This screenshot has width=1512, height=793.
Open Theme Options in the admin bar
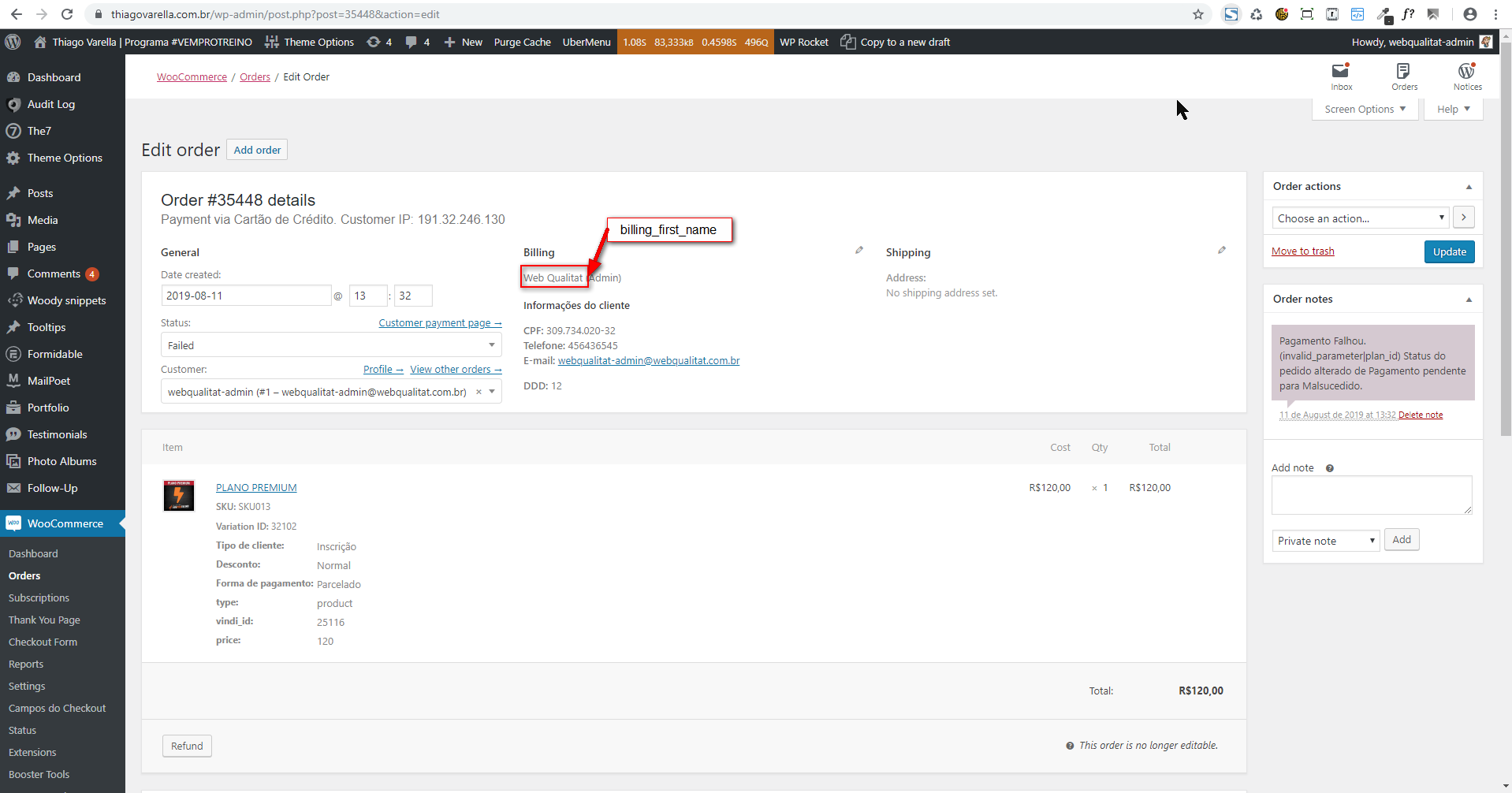[x=309, y=42]
